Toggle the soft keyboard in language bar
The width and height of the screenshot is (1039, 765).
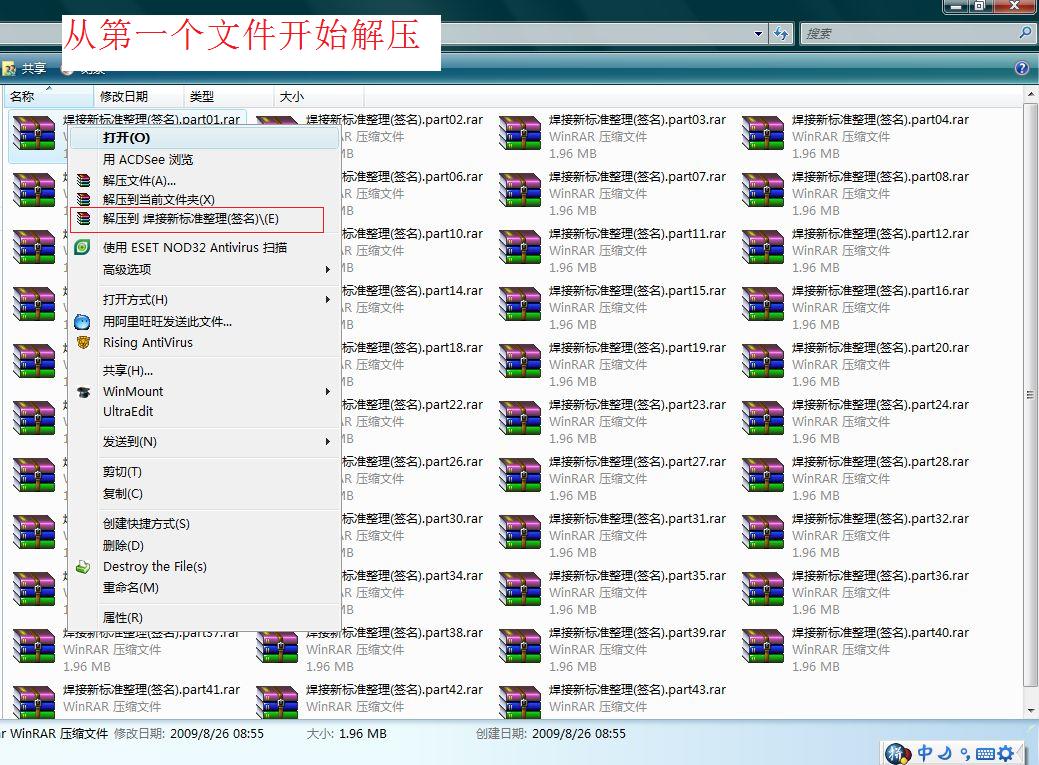(988, 754)
